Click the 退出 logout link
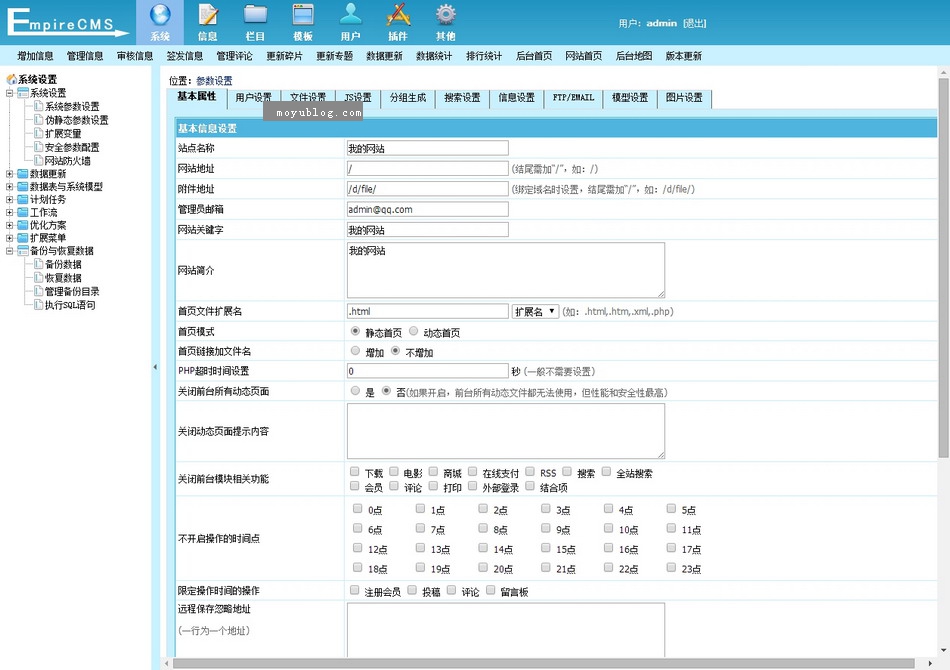The height and width of the screenshot is (670, 950). (694, 23)
